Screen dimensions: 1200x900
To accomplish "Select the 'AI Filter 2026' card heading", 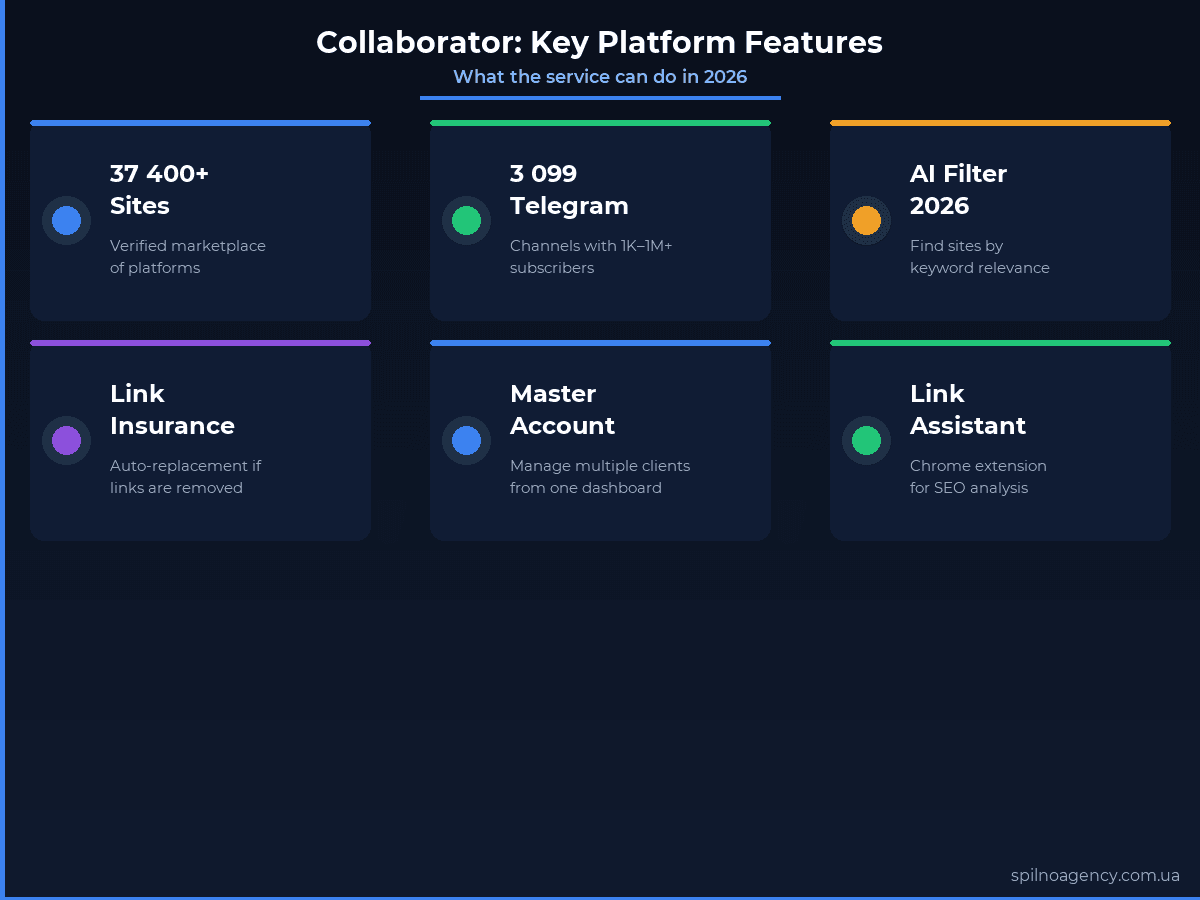I will click(x=958, y=190).
